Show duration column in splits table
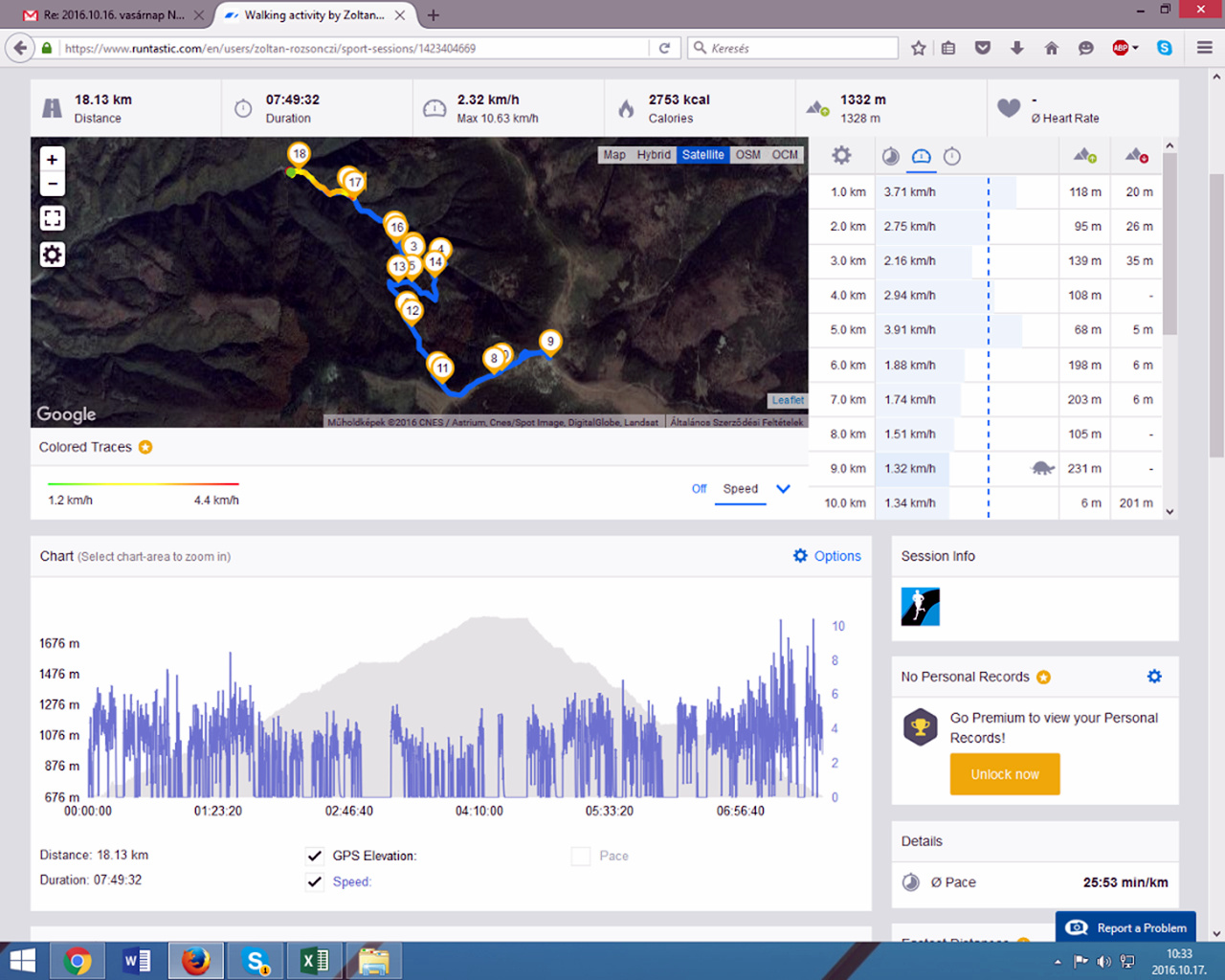The height and width of the screenshot is (980, 1225). click(x=952, y=156)
